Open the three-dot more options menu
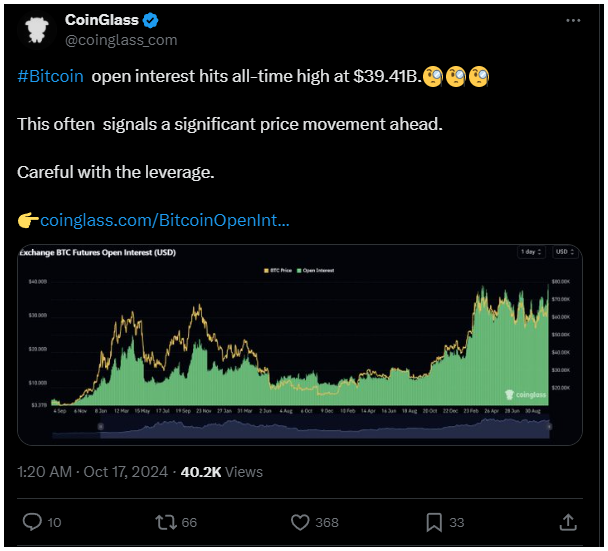This screenshot has width=608, height=551. [573, 20]
